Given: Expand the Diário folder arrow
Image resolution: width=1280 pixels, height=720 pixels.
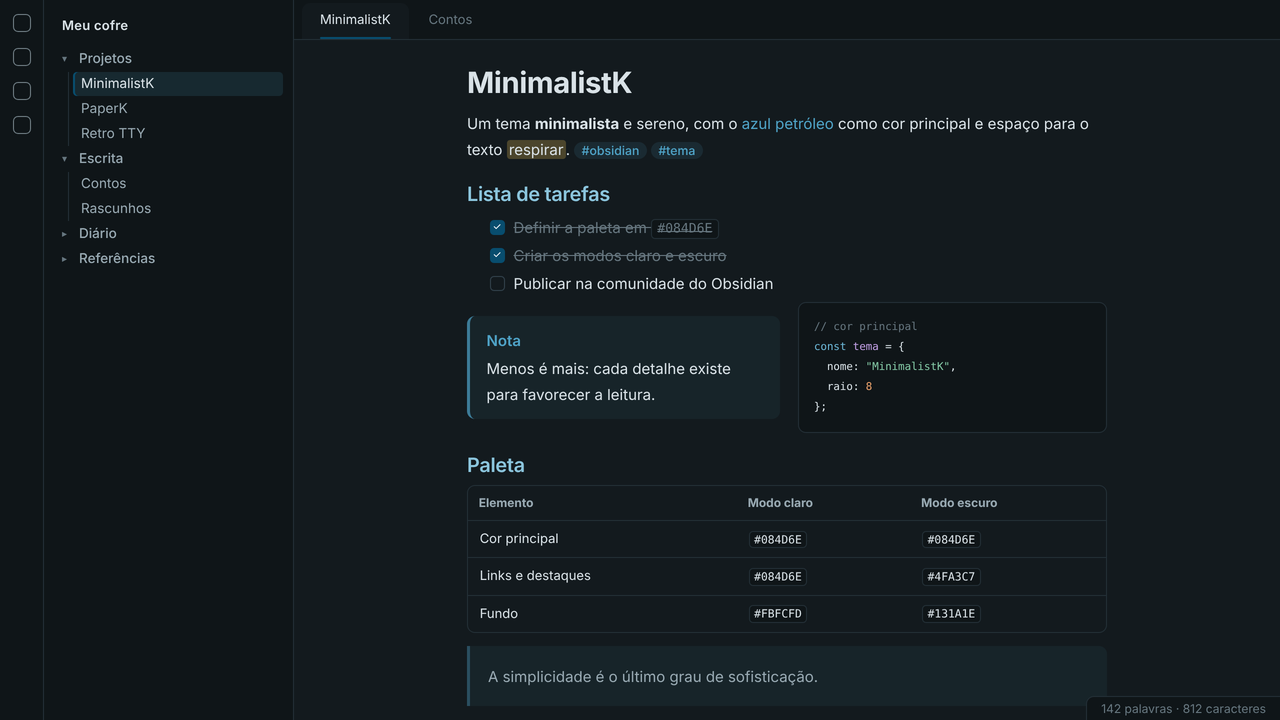Looking at the screenshot, I should click(x=65, y=234).
